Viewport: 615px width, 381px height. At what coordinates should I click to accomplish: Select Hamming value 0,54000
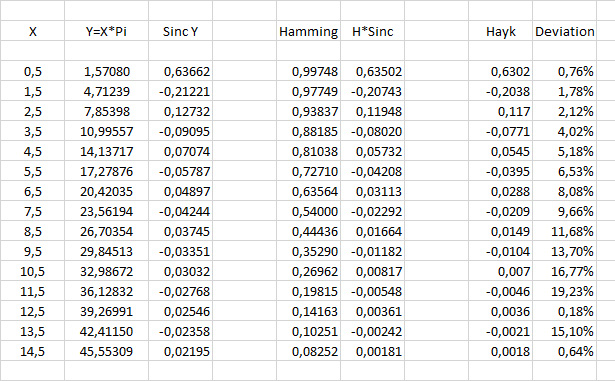[x=308, y=211]
